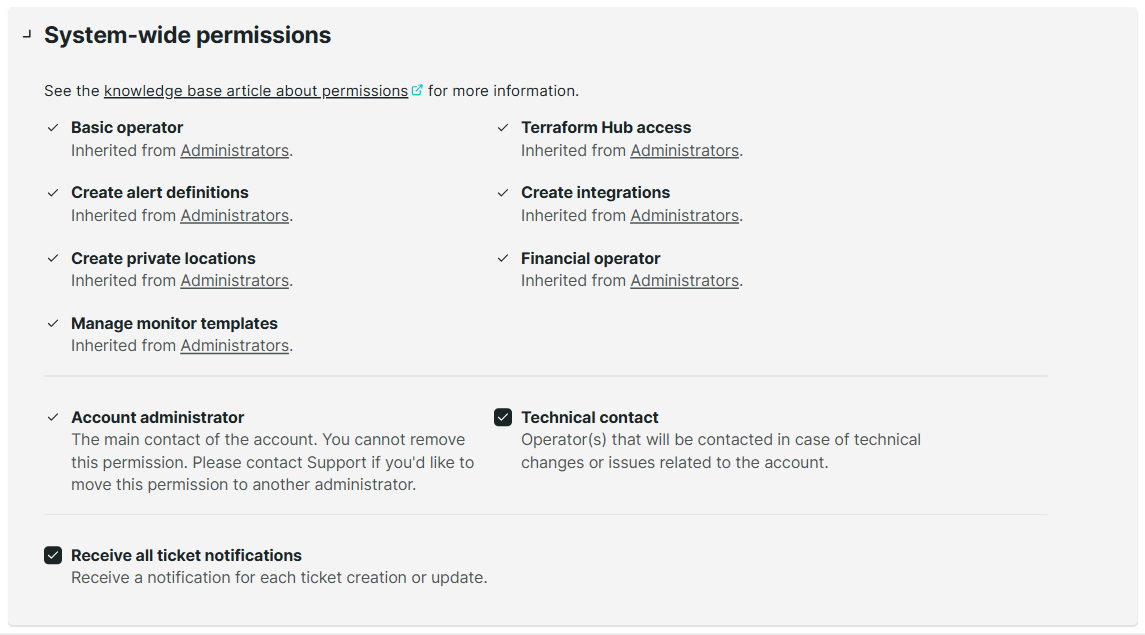Viewport: 1145px width, 635px height.
Task: Click Administrators link under Create integrations
Action: [684, 215]
